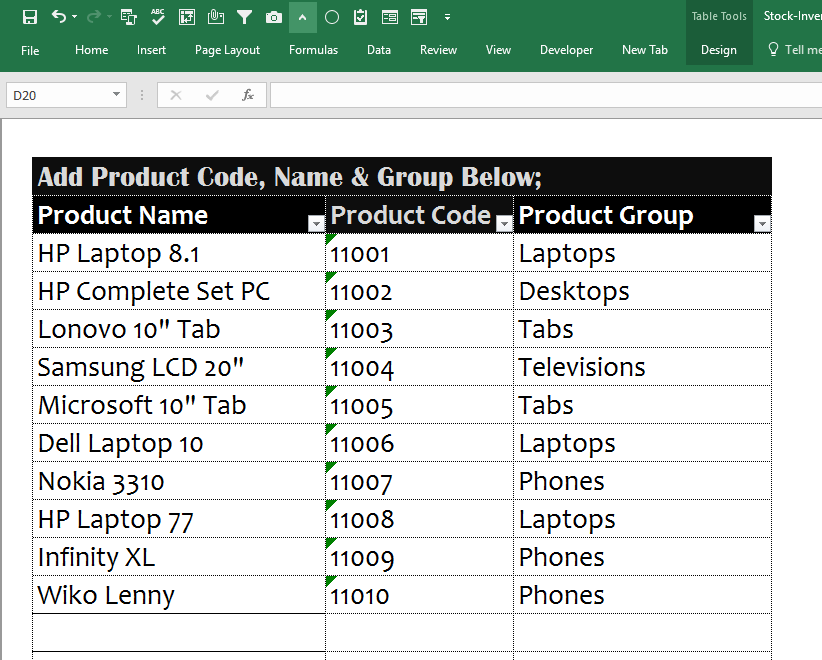This screenshot has height=660, width=822.
Task: Click the PivotTable swap icon
Action: pyautogui.click(x=187, y=17)
